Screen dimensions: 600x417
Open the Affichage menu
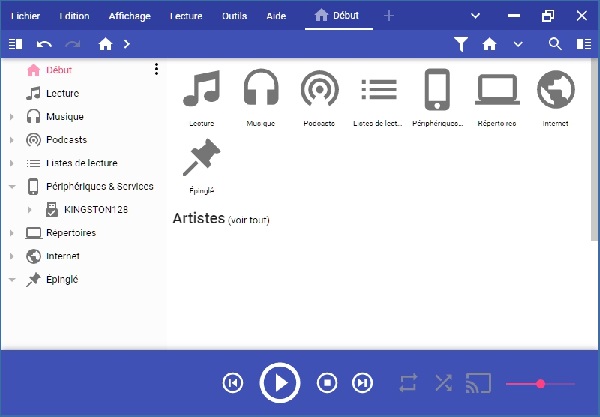(x=130, y=16)
